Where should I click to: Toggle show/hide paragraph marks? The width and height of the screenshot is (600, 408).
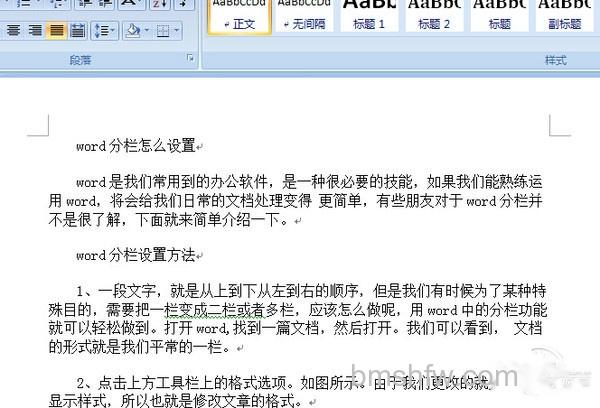point(184,3)
